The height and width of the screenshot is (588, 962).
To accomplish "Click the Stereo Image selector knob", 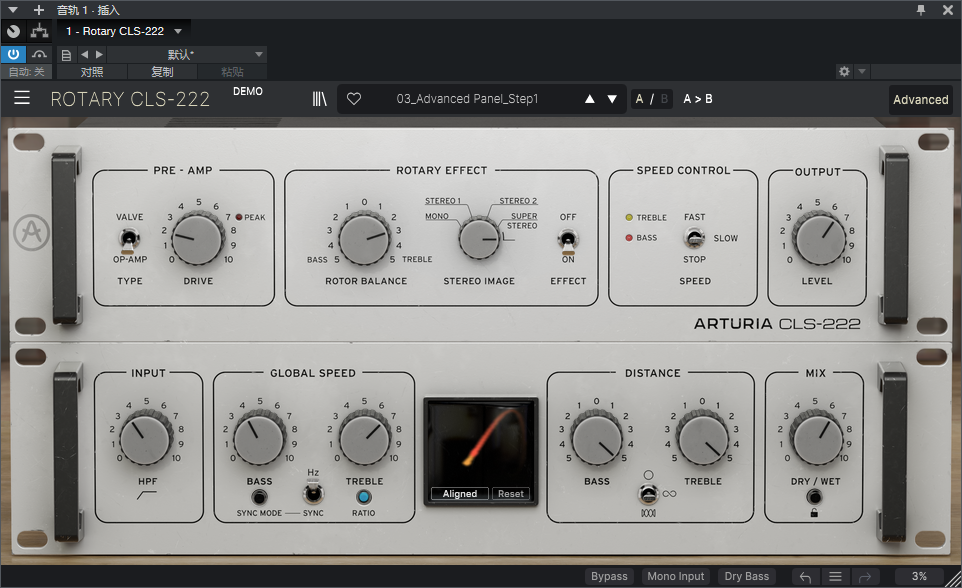I will pos(479,239).
